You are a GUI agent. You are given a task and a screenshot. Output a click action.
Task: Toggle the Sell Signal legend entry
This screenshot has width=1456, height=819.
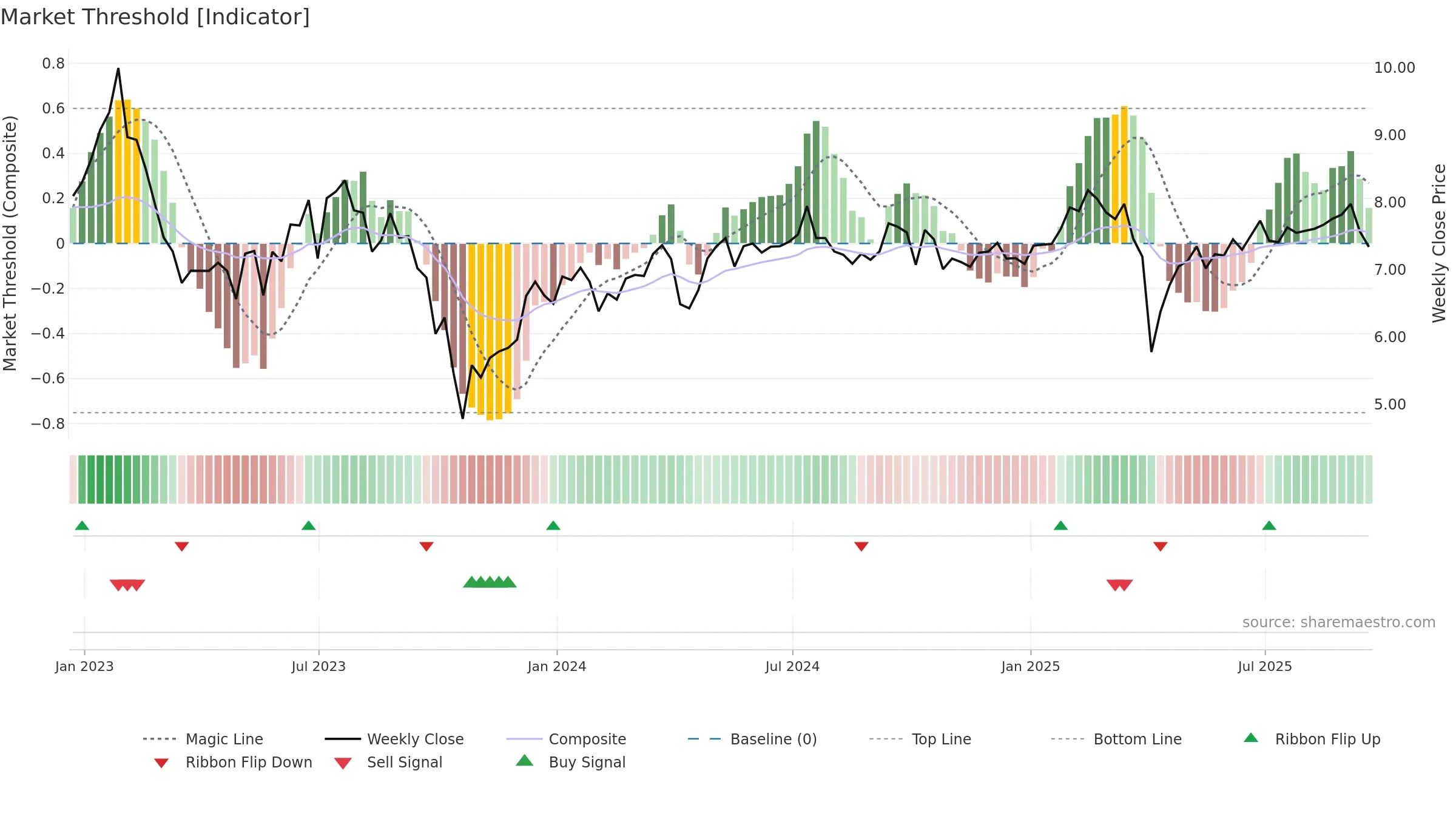pos(388,762)
